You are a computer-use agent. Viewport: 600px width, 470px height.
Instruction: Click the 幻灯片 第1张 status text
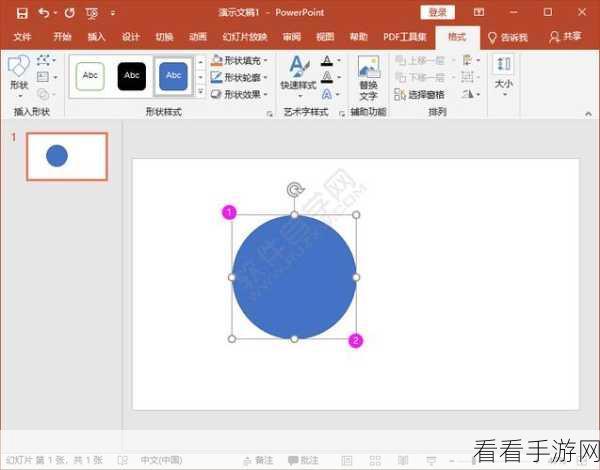click(x=54, y=460)
